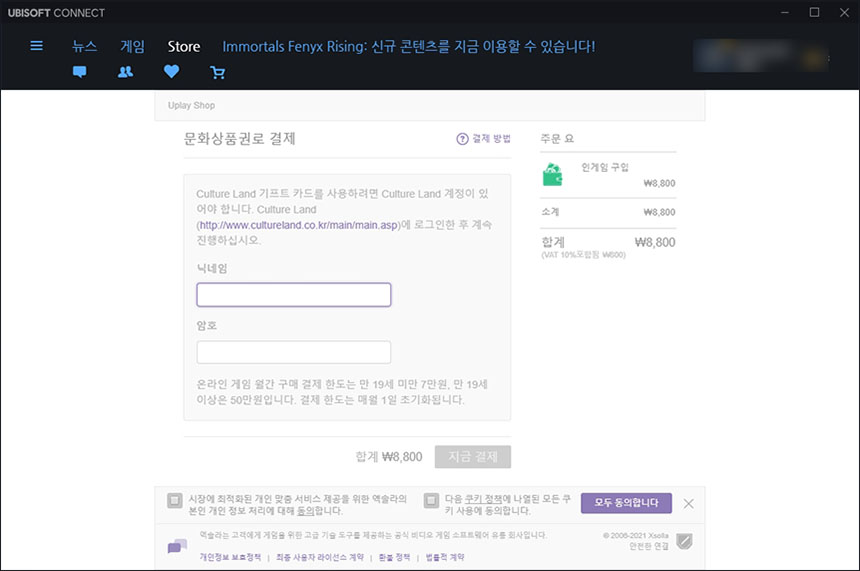The image size is (860, 571).
Task: Click the 문화상품권로 결제 heading
Action: tap(239, 139)
